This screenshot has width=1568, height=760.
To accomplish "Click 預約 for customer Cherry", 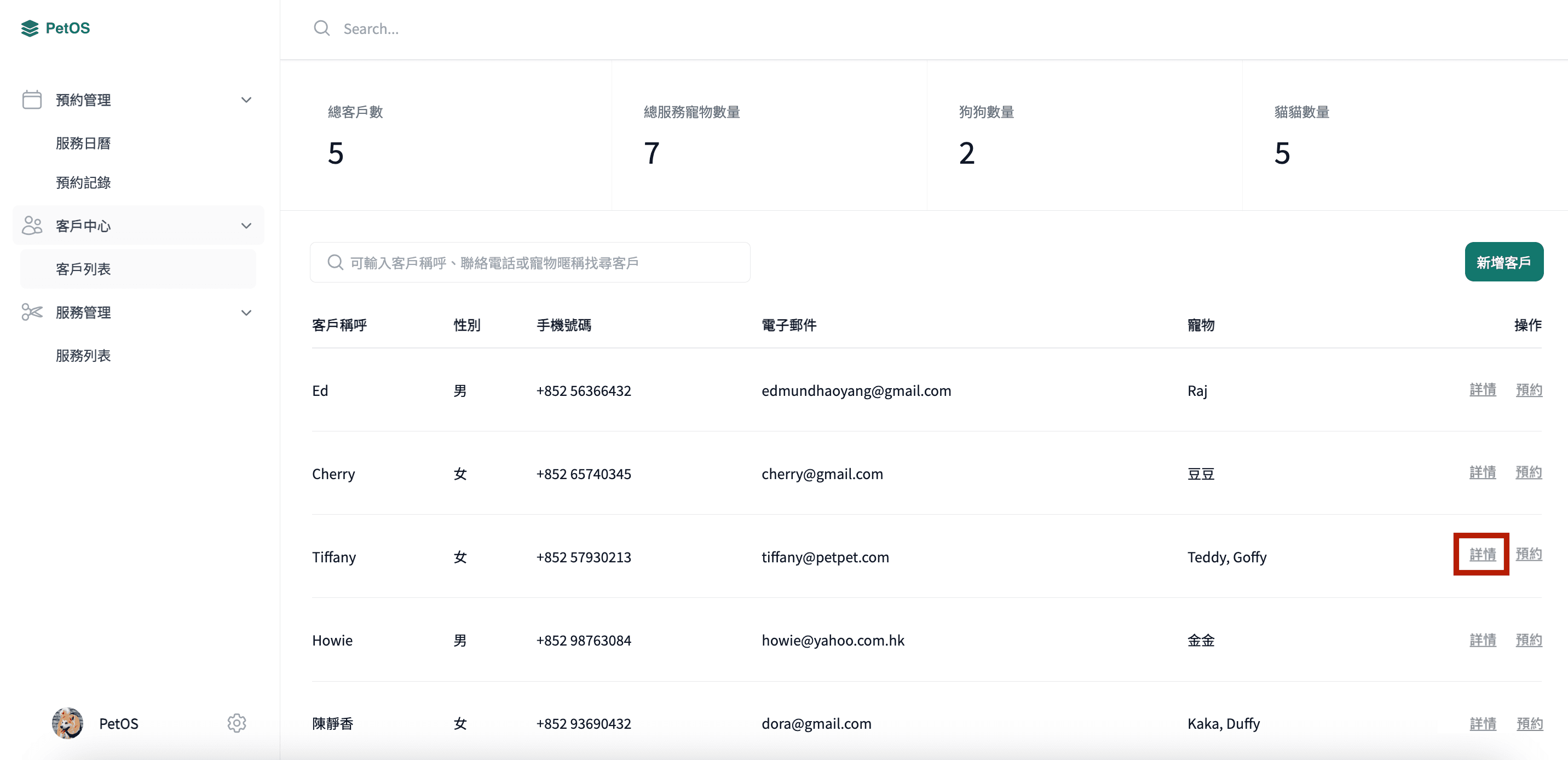I will coord(1529,472).
